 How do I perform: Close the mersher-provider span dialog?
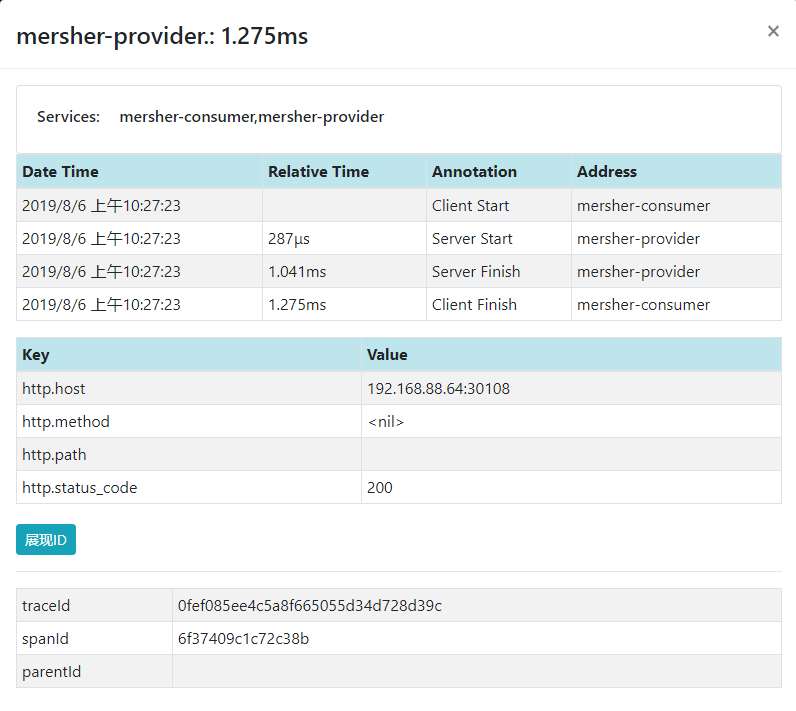coord(772,32)
